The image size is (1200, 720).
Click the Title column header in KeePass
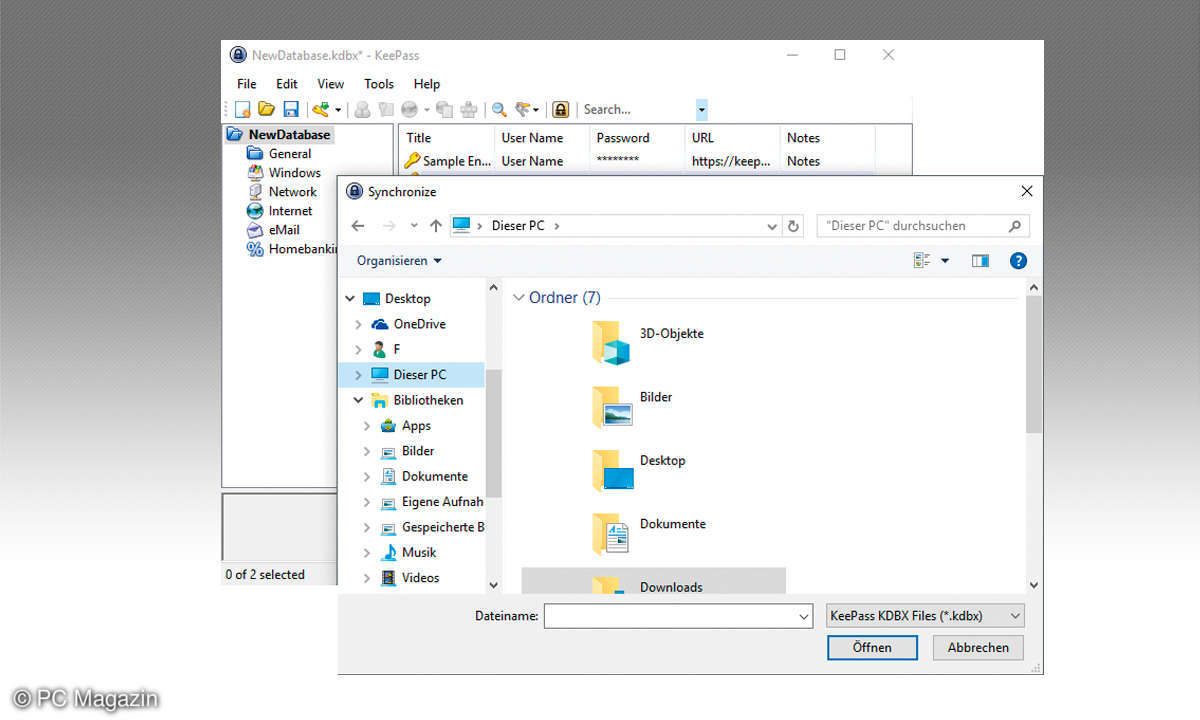[446, 138]
